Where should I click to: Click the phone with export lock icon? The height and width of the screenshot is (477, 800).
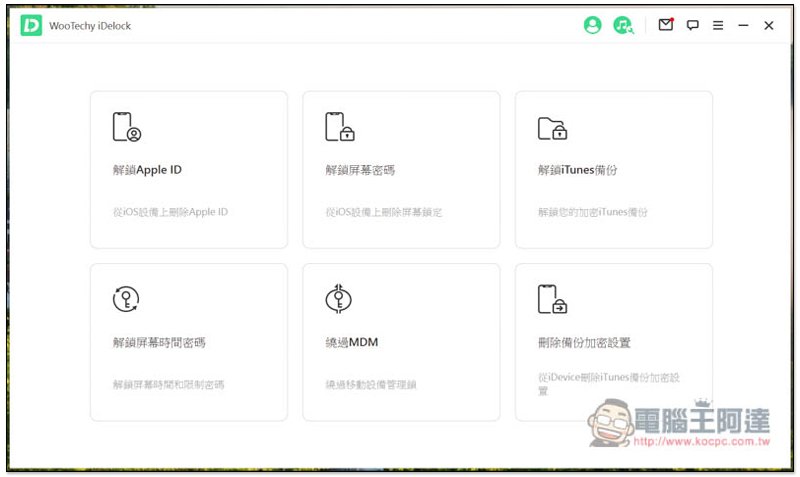click(553, 299)
